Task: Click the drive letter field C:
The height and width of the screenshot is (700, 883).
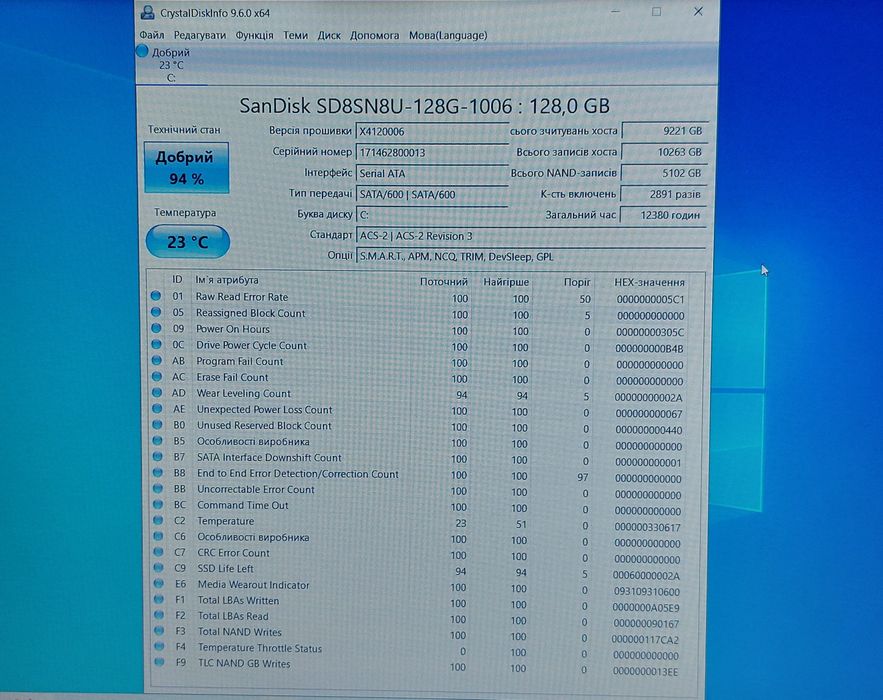Action: click(x=432, y=215)
